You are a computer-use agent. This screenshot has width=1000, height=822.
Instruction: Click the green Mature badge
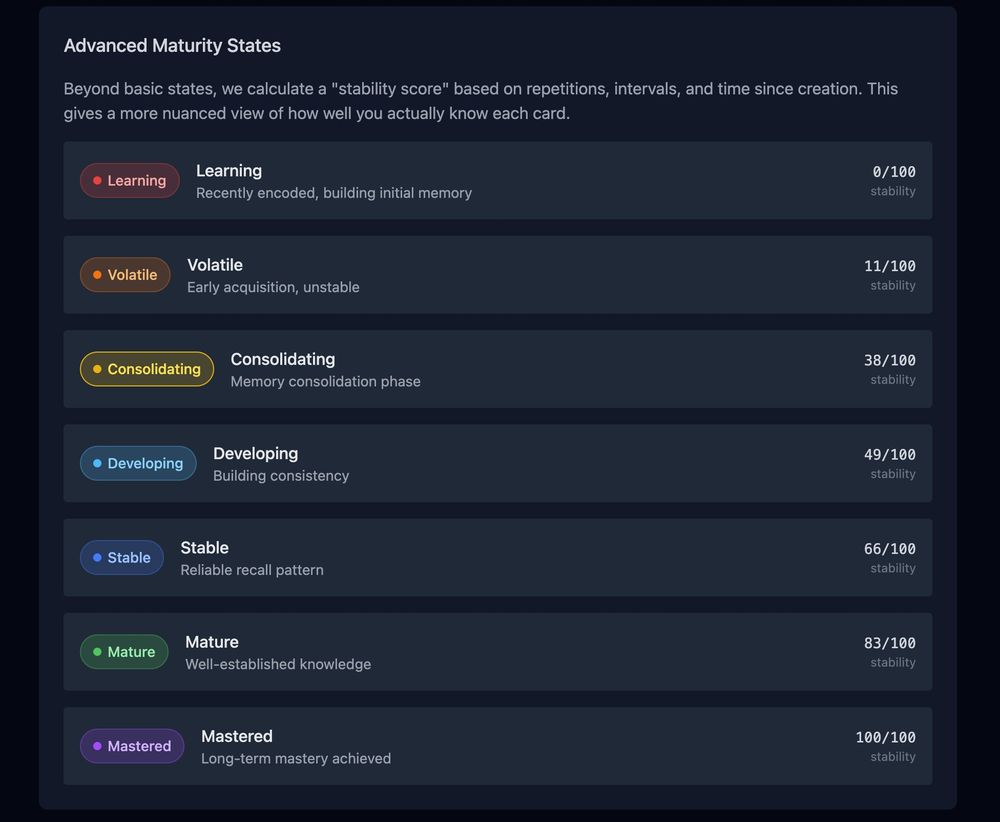[124, 652]
